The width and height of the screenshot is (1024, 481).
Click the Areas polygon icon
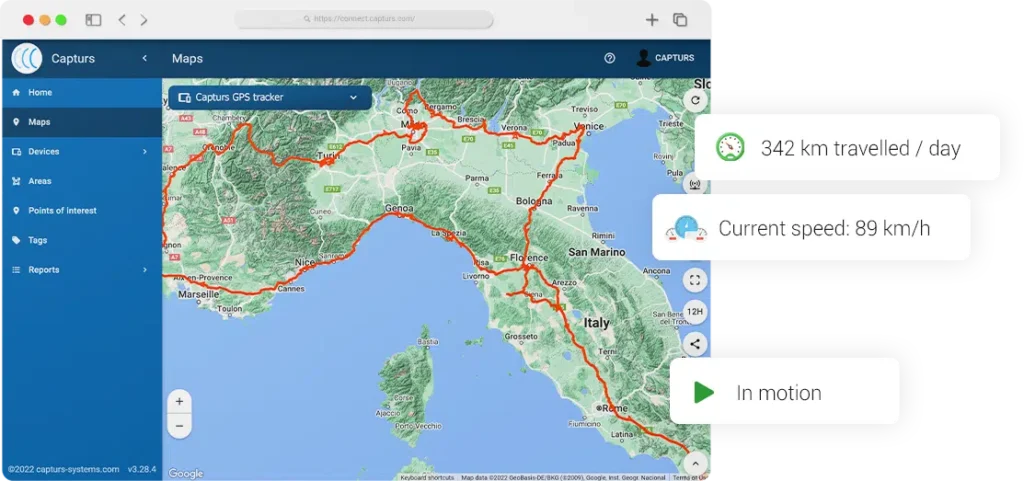click(x=16, y=181)
